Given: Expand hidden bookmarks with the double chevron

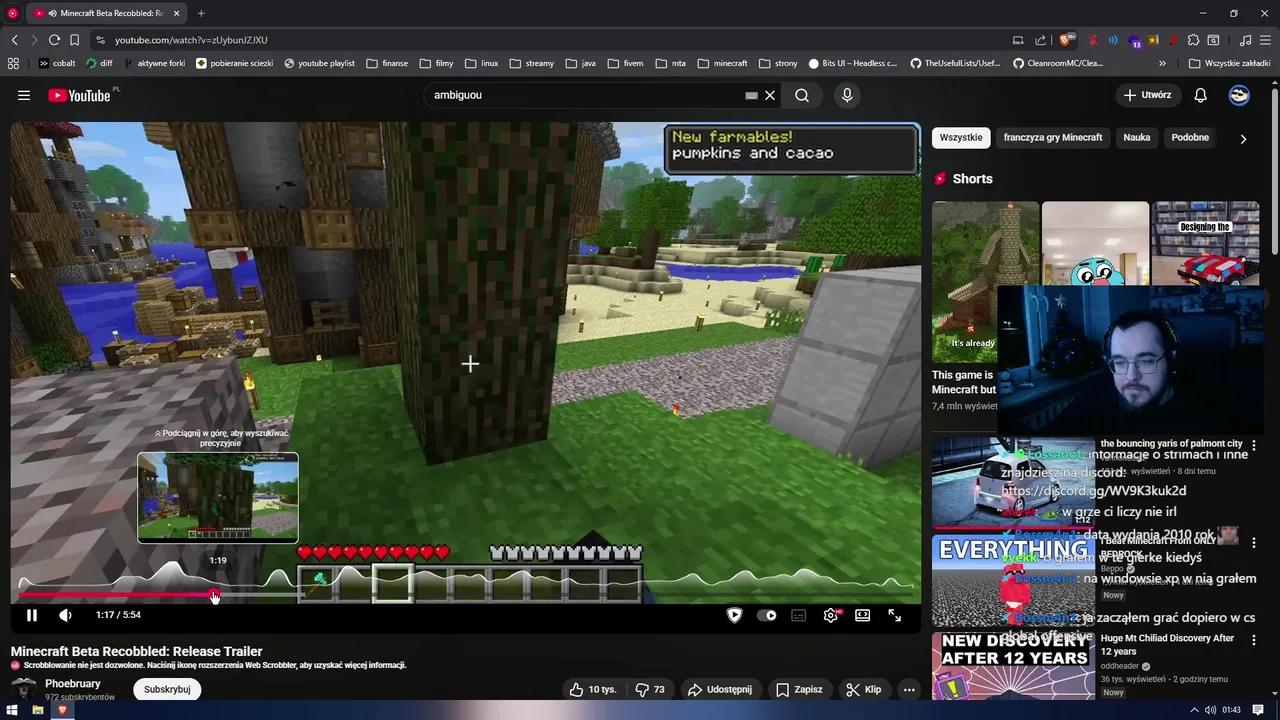Looking at the screenshot, I should 1163,63.
